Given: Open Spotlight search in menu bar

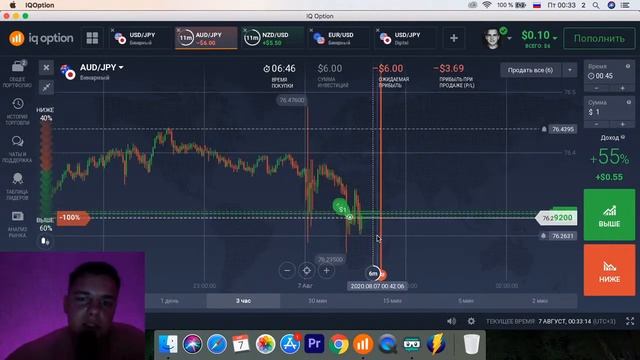Looking at the screenshot, I should [x=596, y=5].
